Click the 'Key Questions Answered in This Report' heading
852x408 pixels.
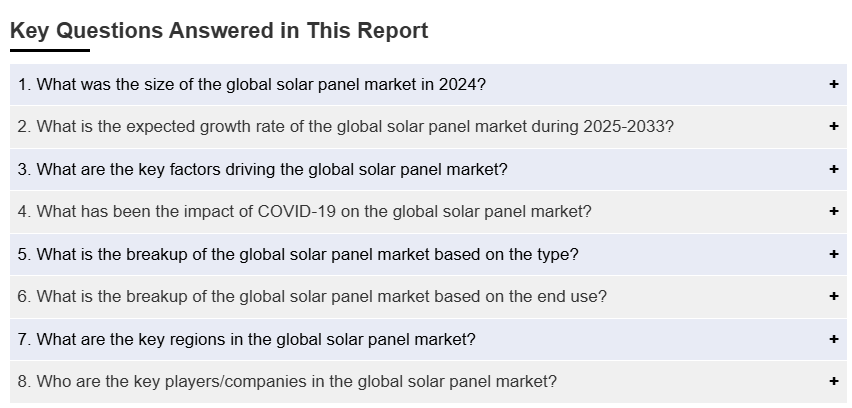(x=219, y=31)
